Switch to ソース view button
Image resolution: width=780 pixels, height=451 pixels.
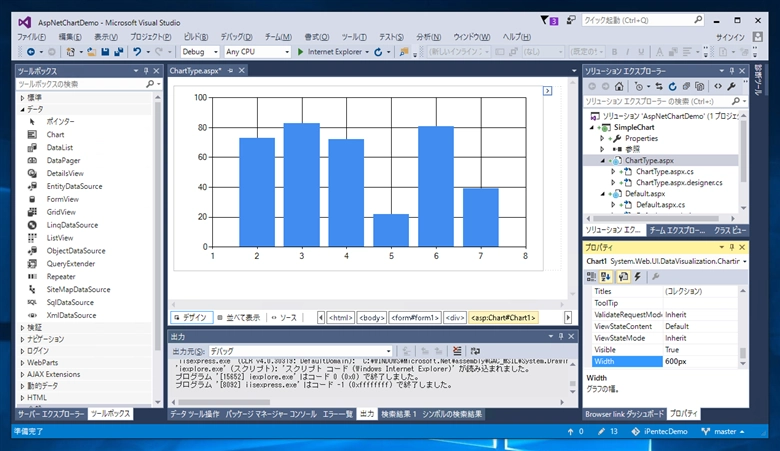pos(284,317)
